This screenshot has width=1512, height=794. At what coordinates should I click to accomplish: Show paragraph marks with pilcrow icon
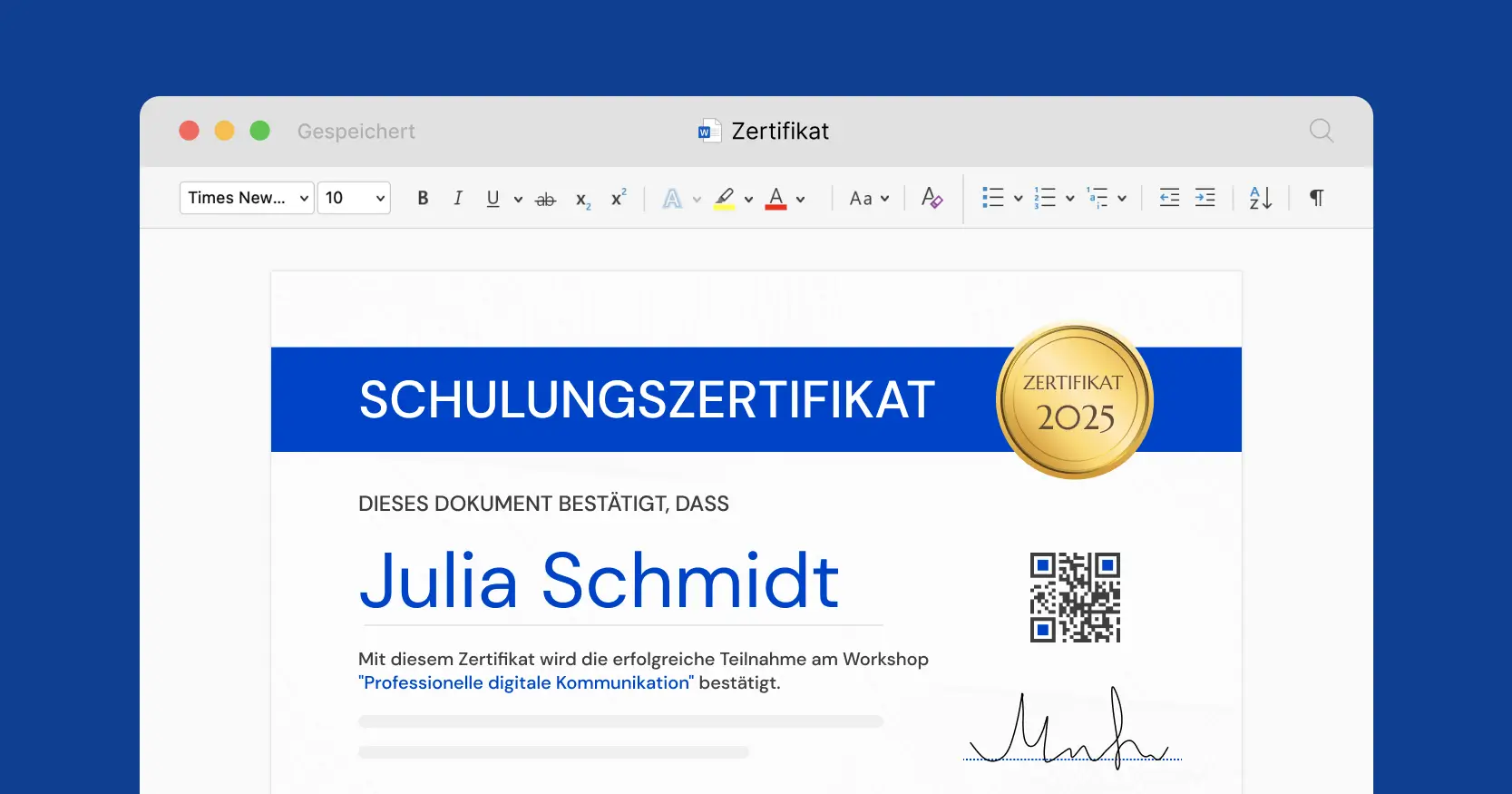click(1316, 198)
